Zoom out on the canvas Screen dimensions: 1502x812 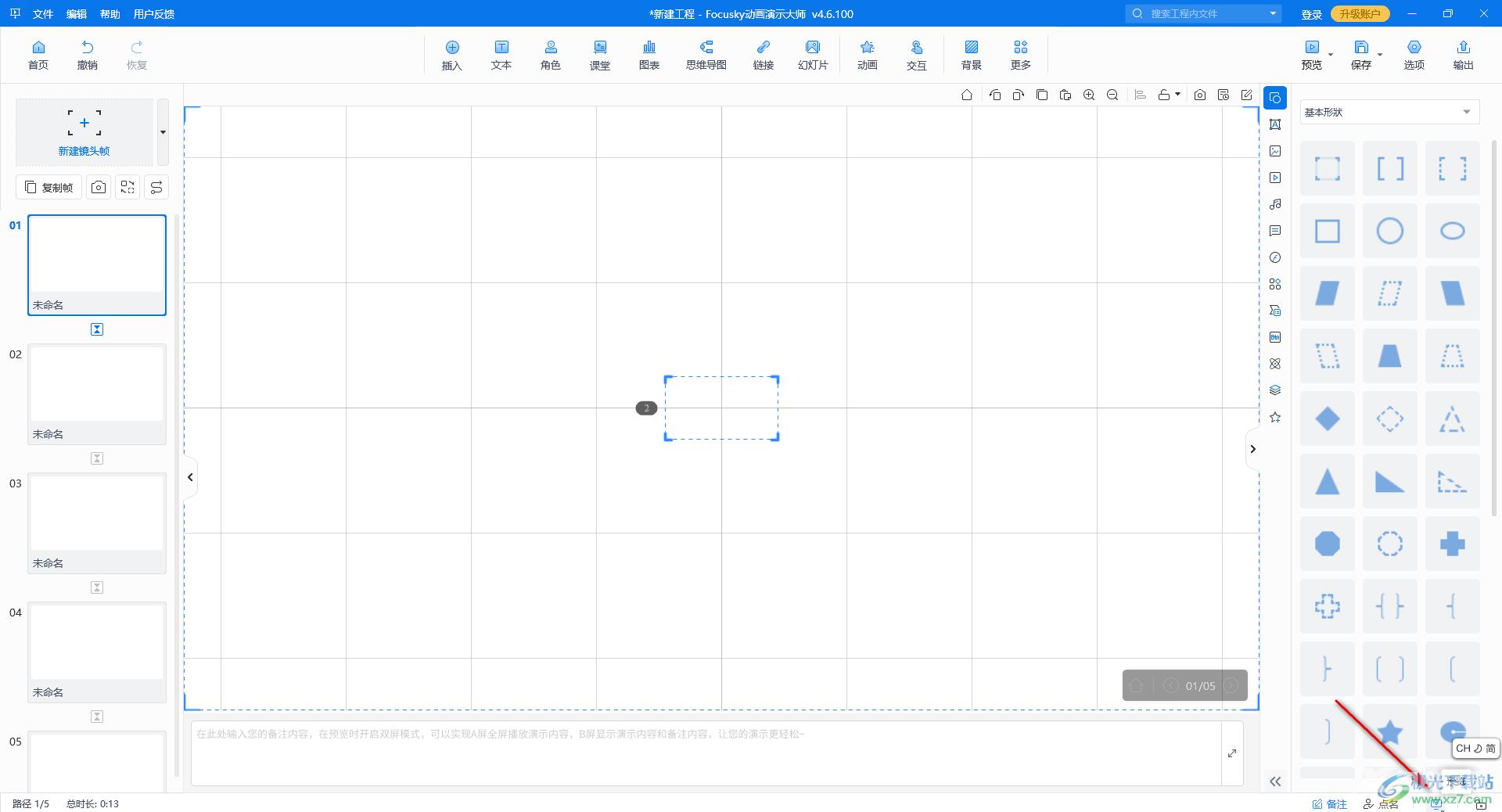tap(1112, 95)
